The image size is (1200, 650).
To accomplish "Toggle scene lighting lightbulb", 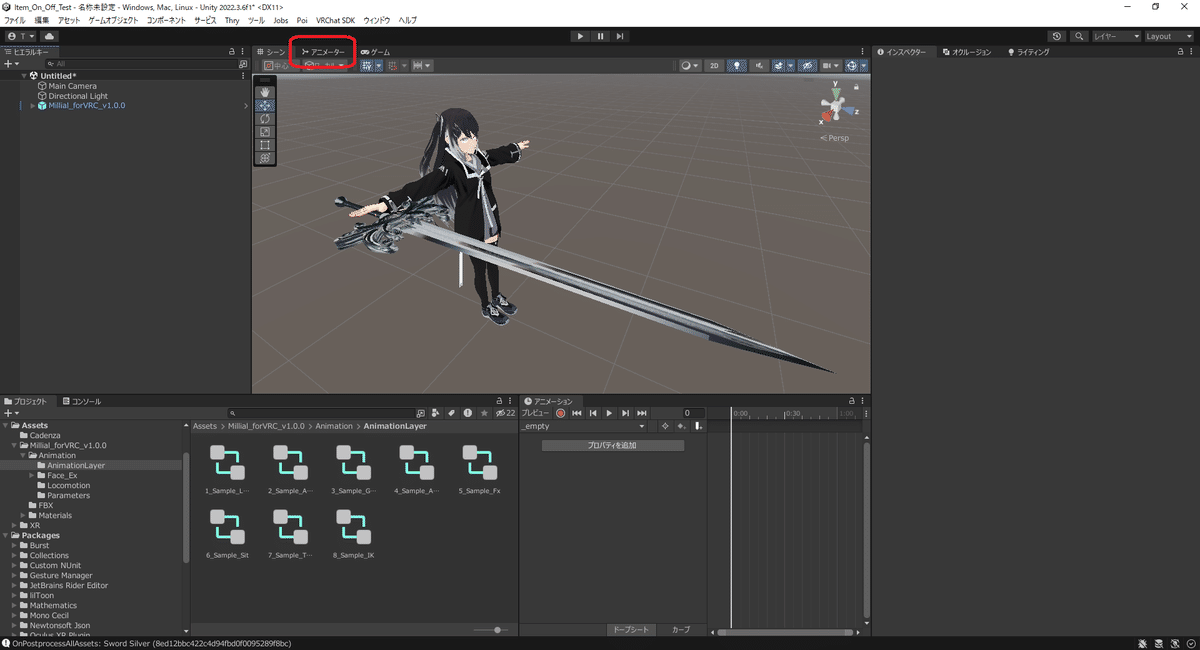I will pos(737,66).
